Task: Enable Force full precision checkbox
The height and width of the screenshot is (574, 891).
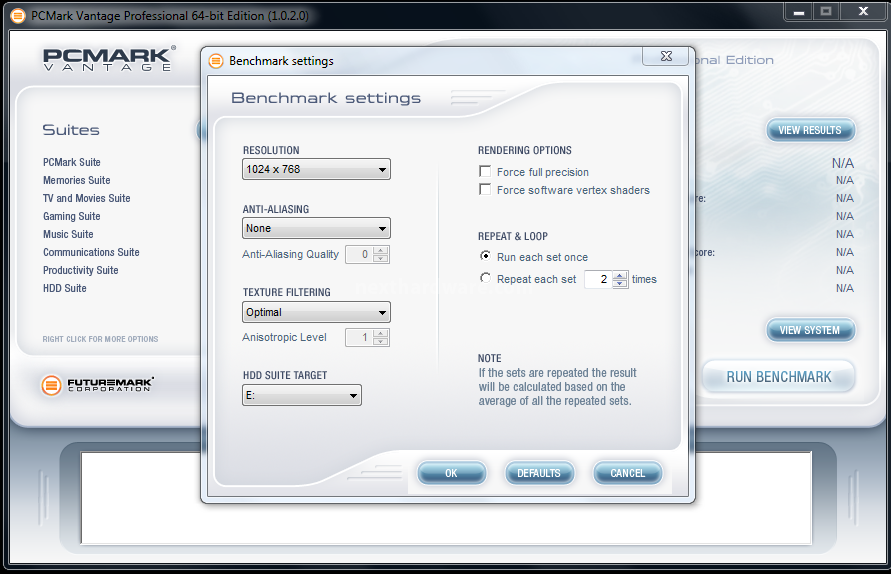Action: click(x=485, y=171)
